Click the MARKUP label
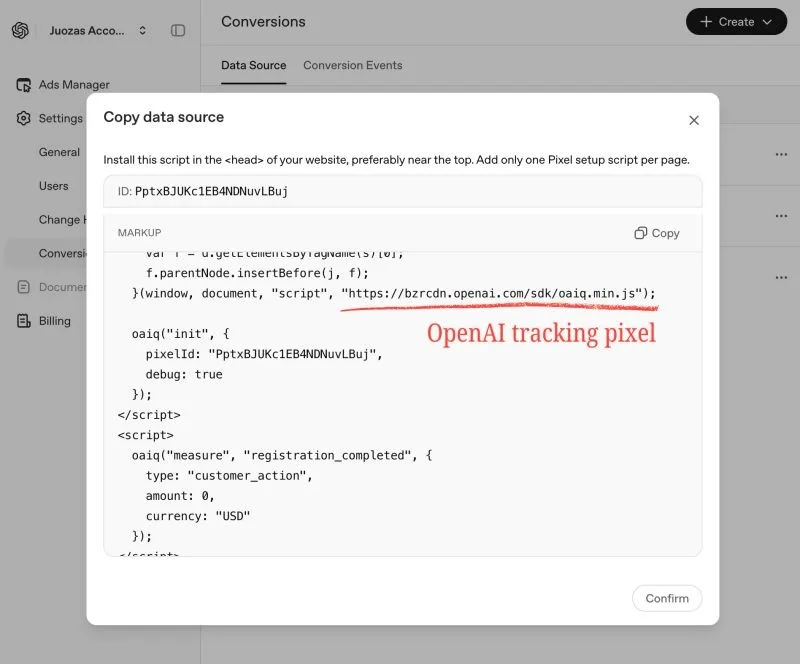Image resolution: width=800 pixels, height=664 pixels. tap(139, 233)
